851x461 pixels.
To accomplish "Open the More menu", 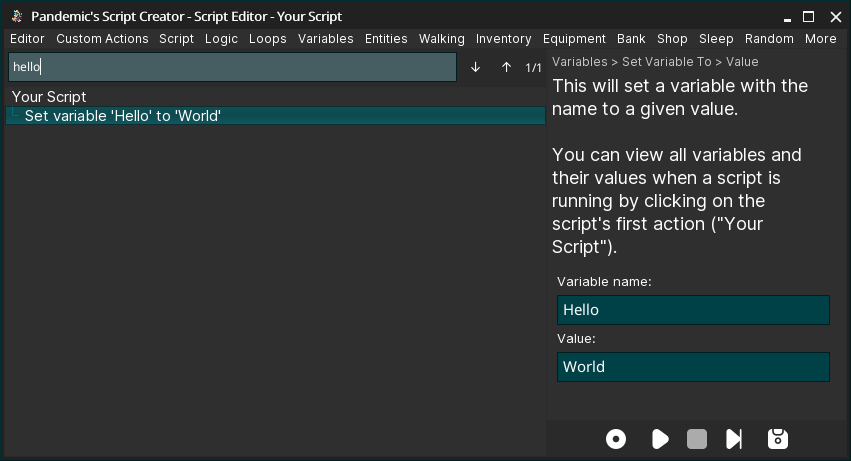I will 820,39.
